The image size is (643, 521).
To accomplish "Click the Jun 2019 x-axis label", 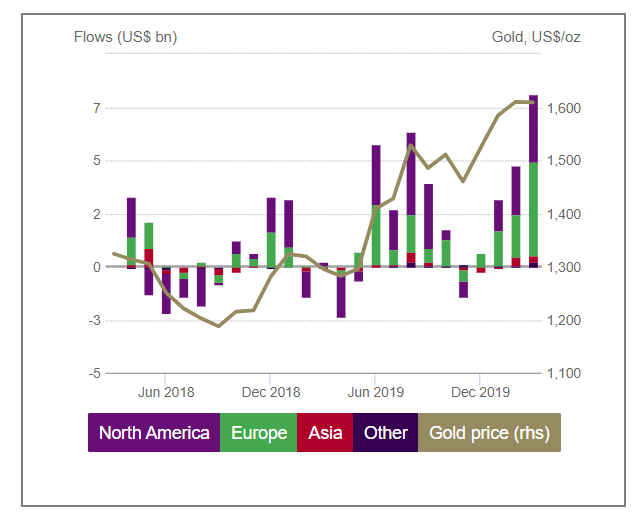I will tap(375, 391).
